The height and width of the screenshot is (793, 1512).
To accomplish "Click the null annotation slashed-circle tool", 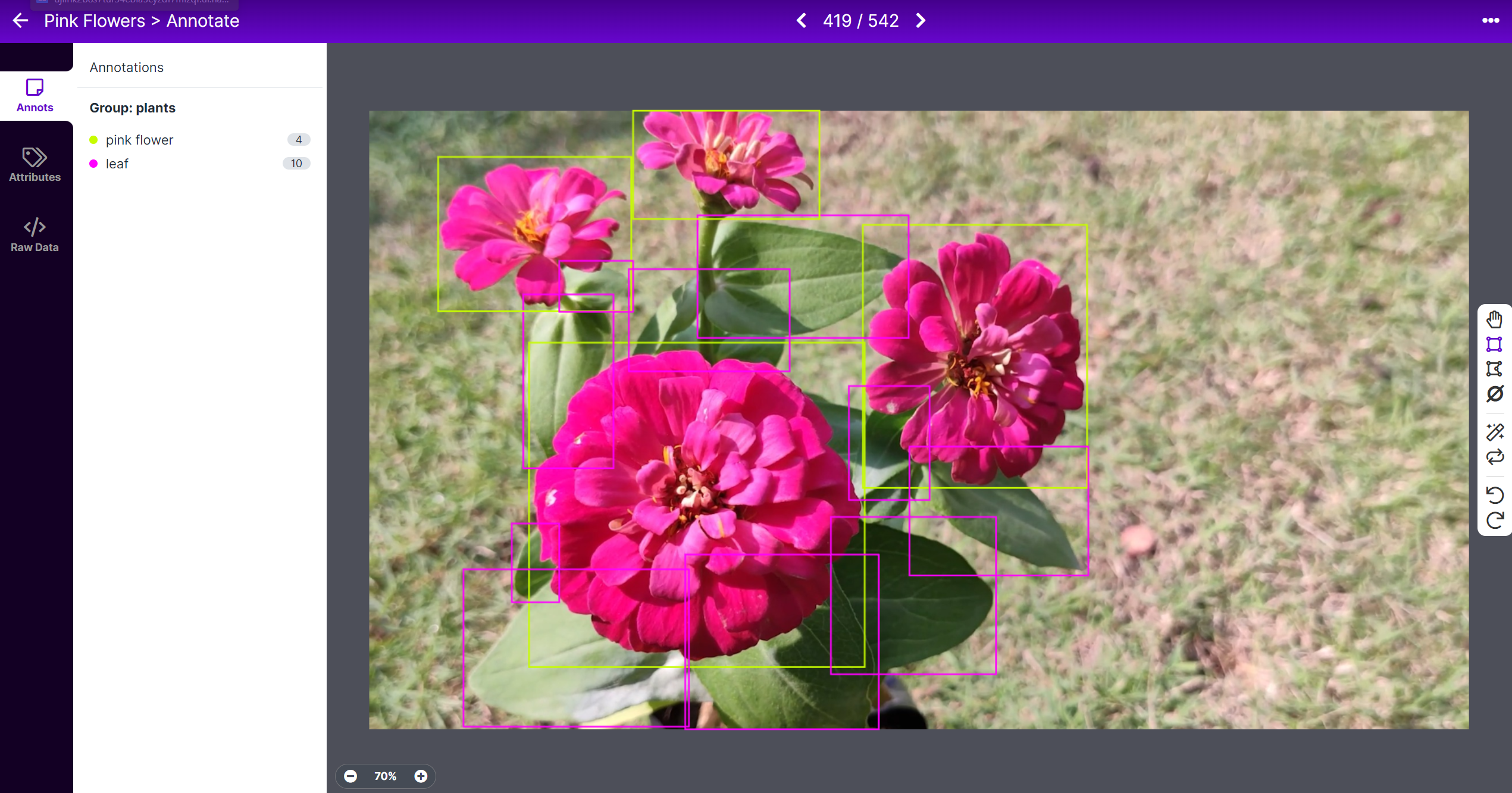I will [1494, 394].
